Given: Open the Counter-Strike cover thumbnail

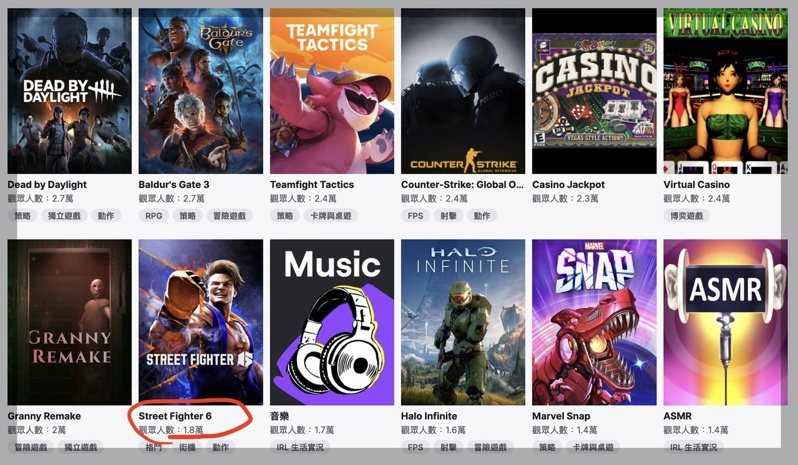Looking at the screenshot, I should [463, 91].
